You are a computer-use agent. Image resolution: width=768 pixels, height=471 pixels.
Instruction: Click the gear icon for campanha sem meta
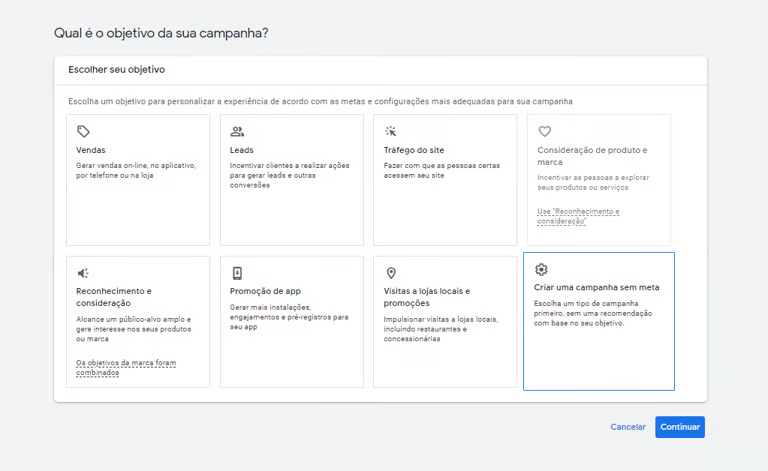541,269
